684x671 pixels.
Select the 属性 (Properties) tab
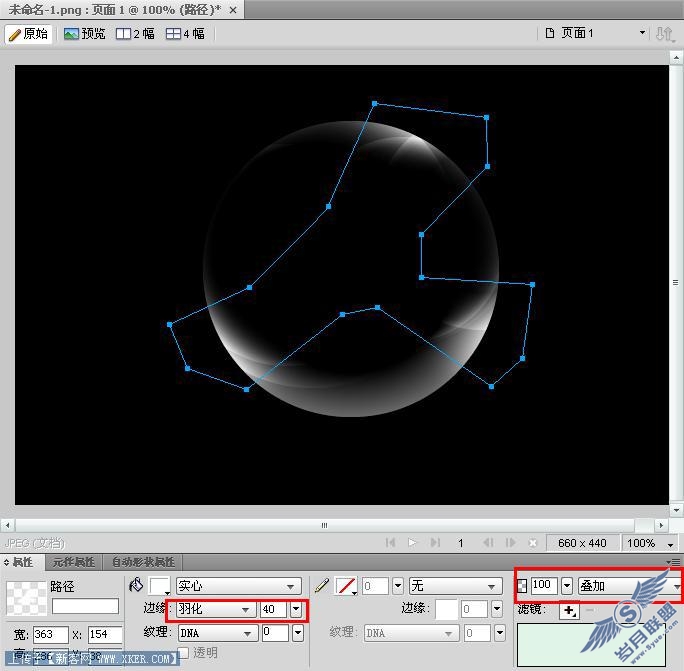click(x=22, y=562)
